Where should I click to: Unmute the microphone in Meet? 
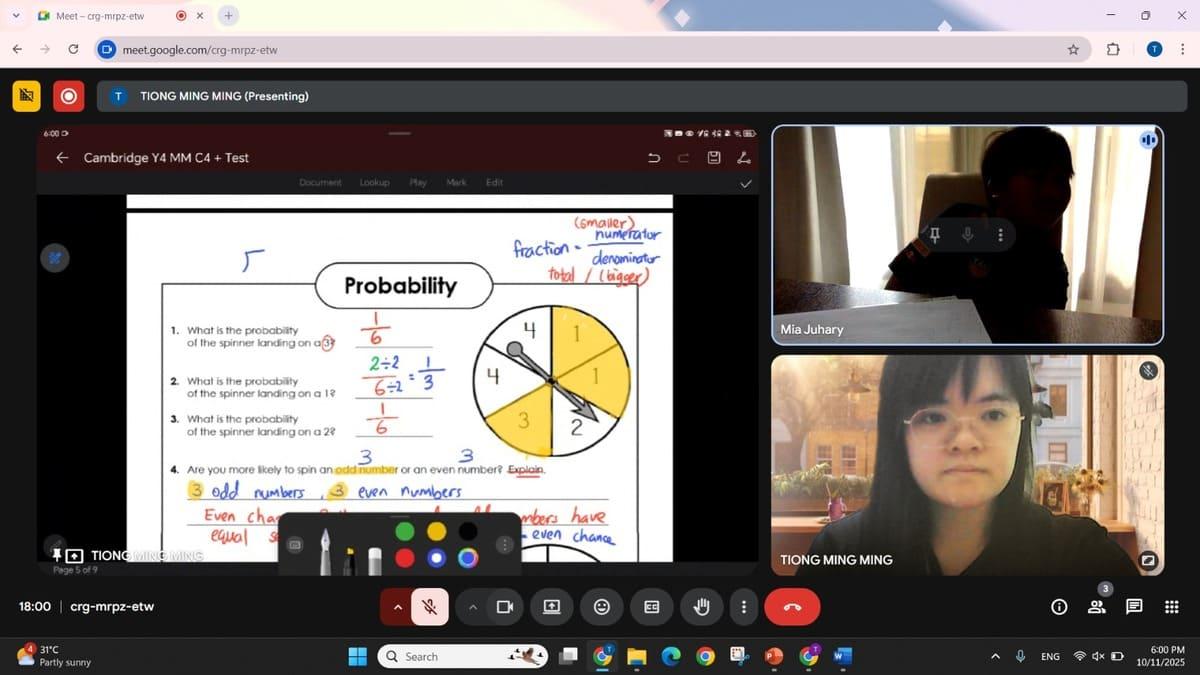tap(430, 606)
